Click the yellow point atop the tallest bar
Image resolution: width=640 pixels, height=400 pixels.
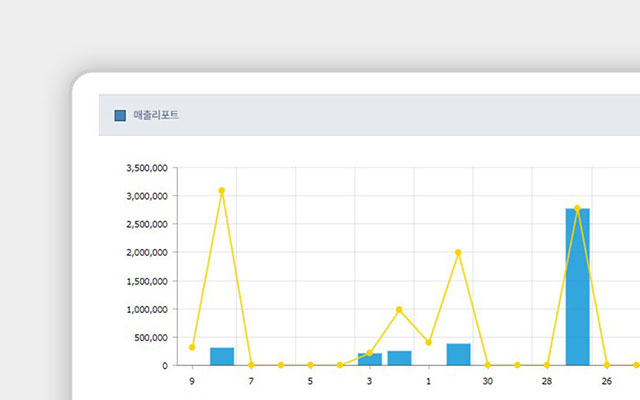pos(577,208)
